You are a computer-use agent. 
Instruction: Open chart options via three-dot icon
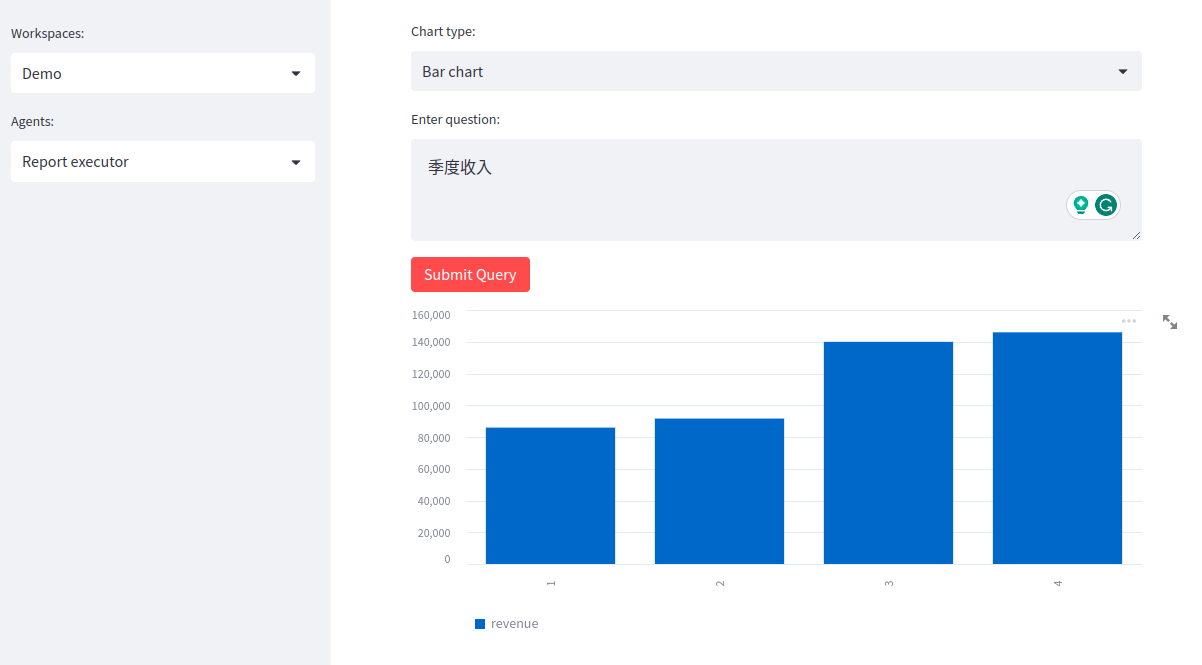coord(1129,320)
